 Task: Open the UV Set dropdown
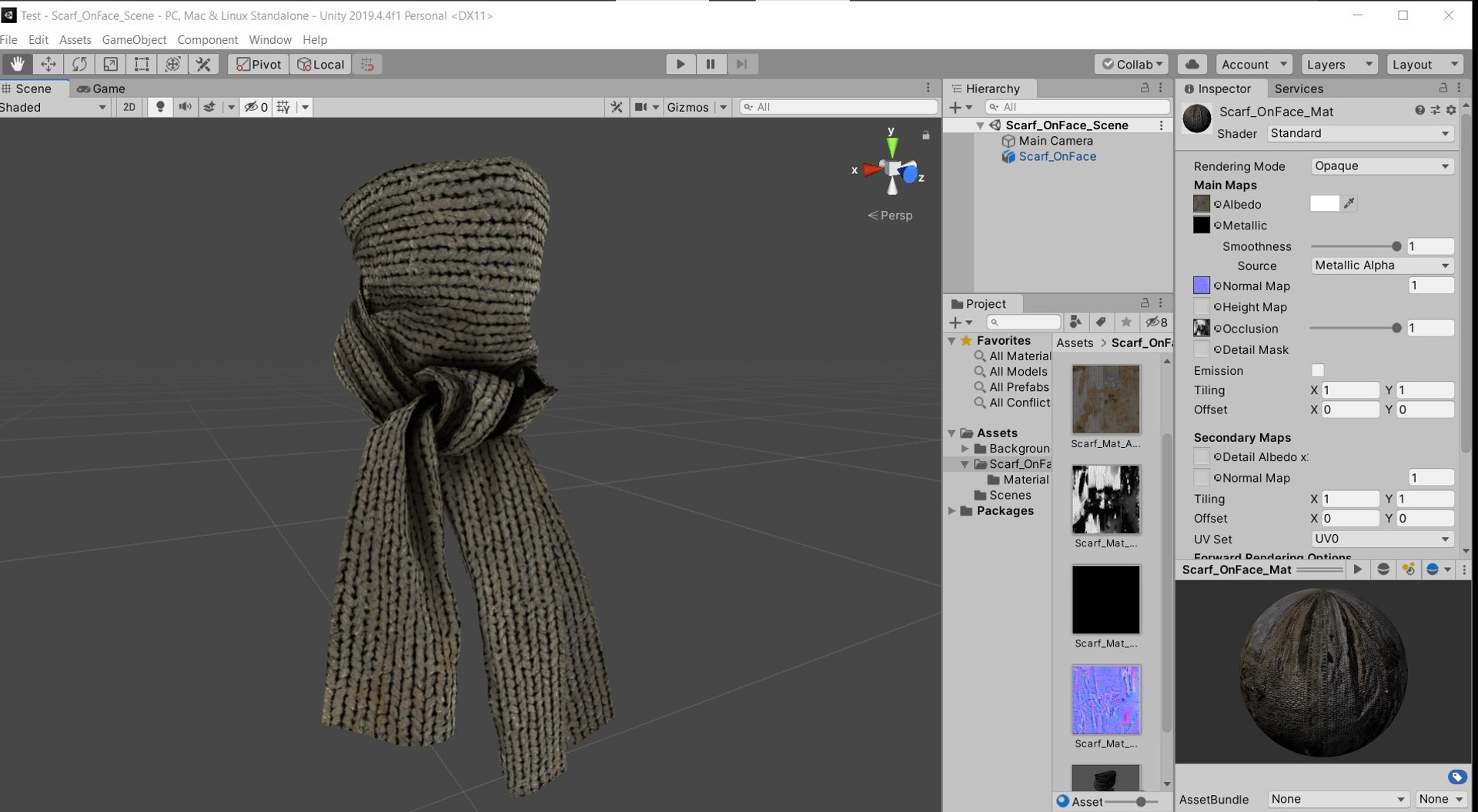tap(1382, 539)
